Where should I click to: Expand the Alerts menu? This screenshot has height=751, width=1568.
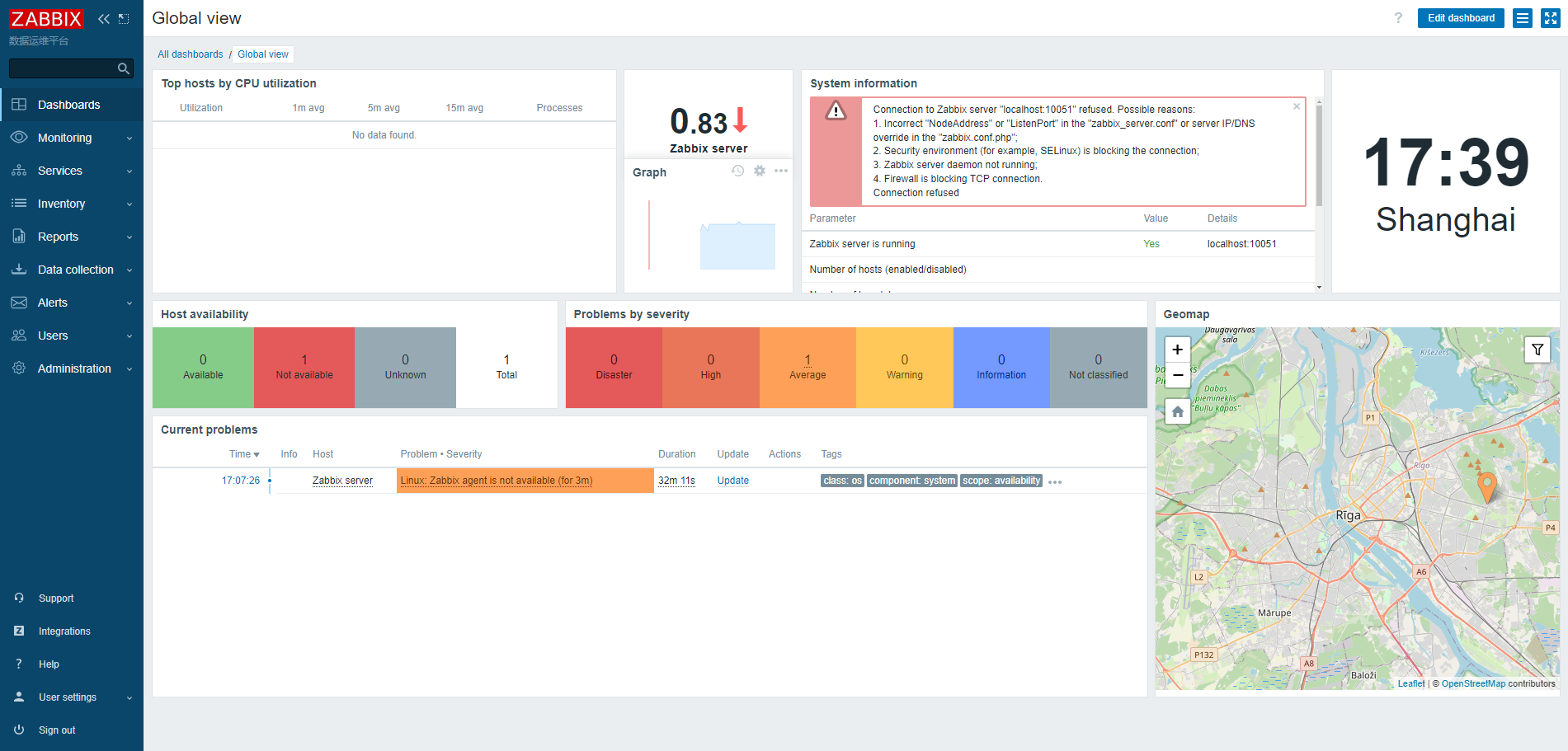point(72,303)
